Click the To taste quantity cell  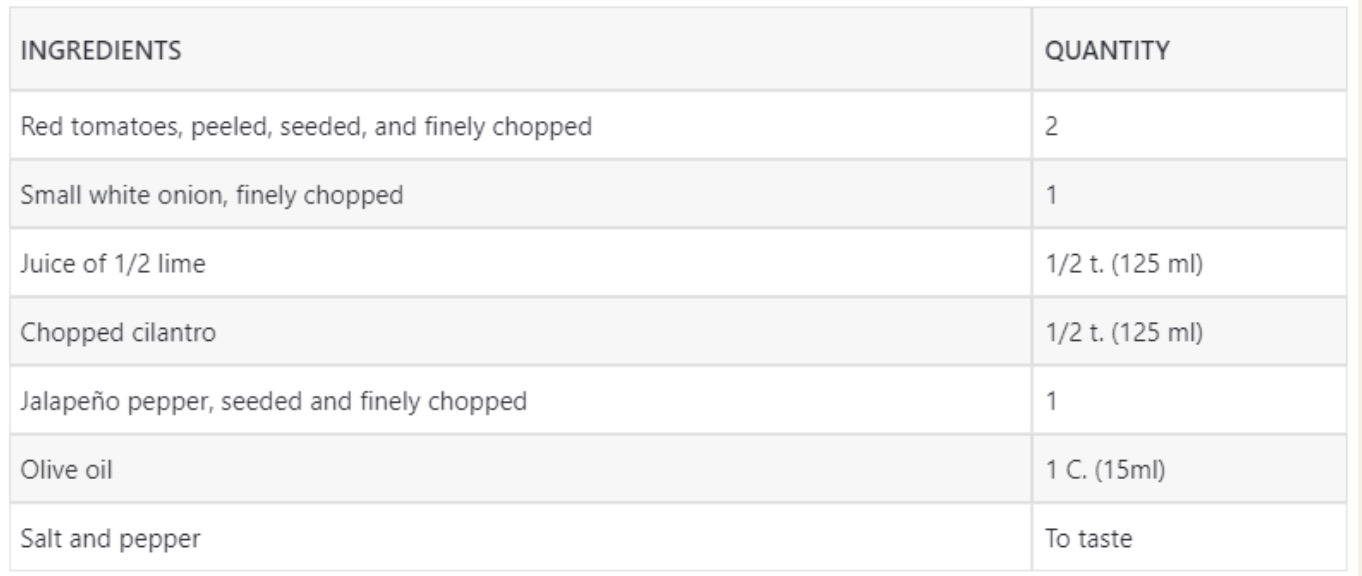click(x=1088, y=538)
